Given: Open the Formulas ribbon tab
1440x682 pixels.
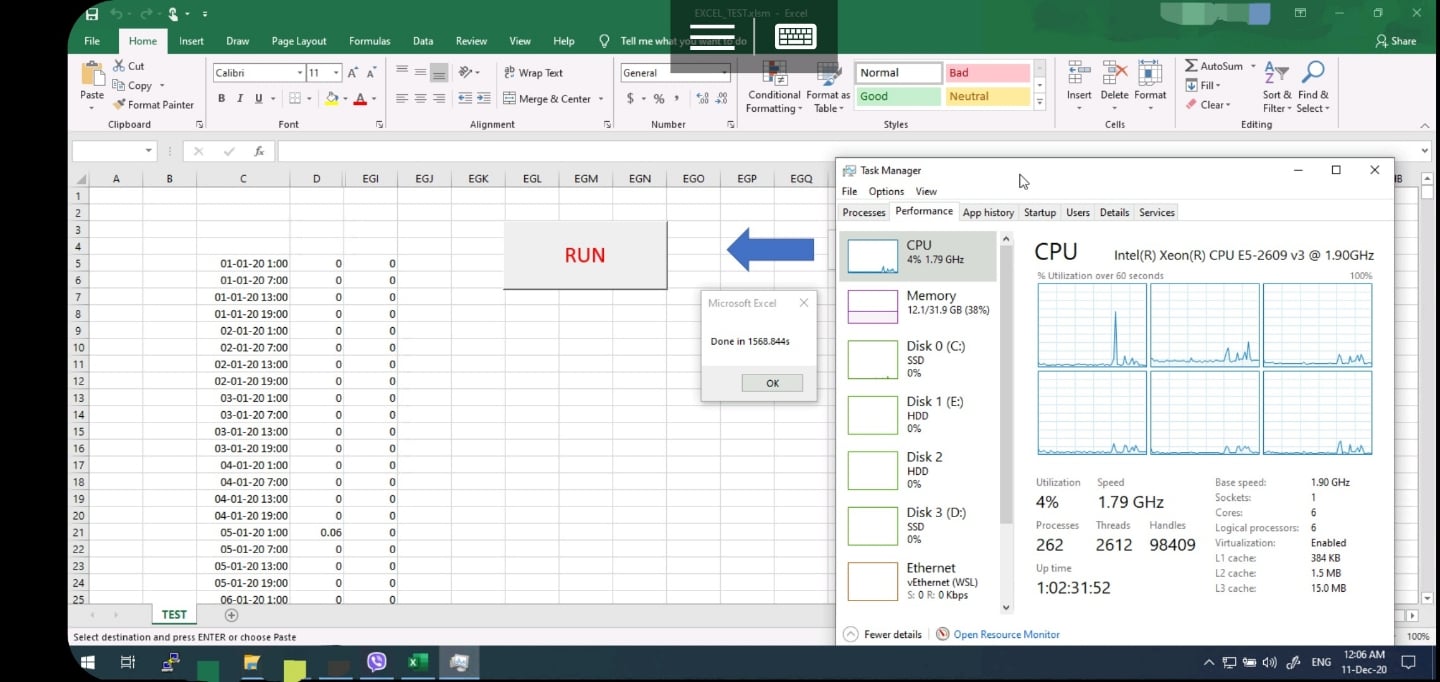Looking at the screenshot, I should click(369, 41).
